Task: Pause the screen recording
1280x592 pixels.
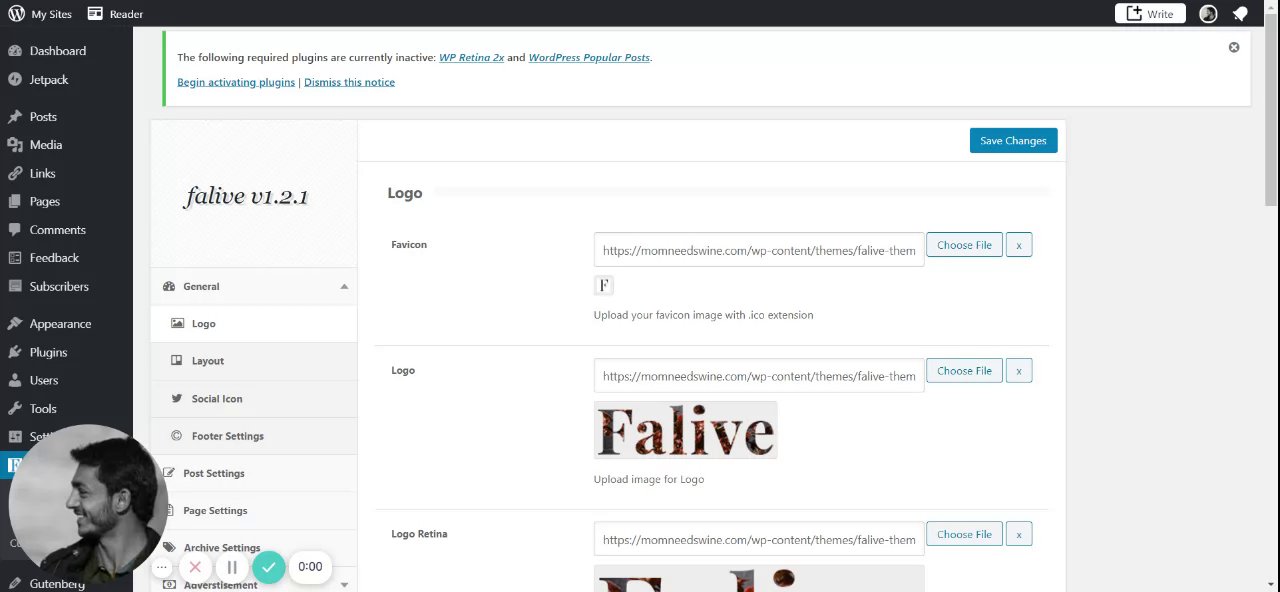Action: [232, 567]
